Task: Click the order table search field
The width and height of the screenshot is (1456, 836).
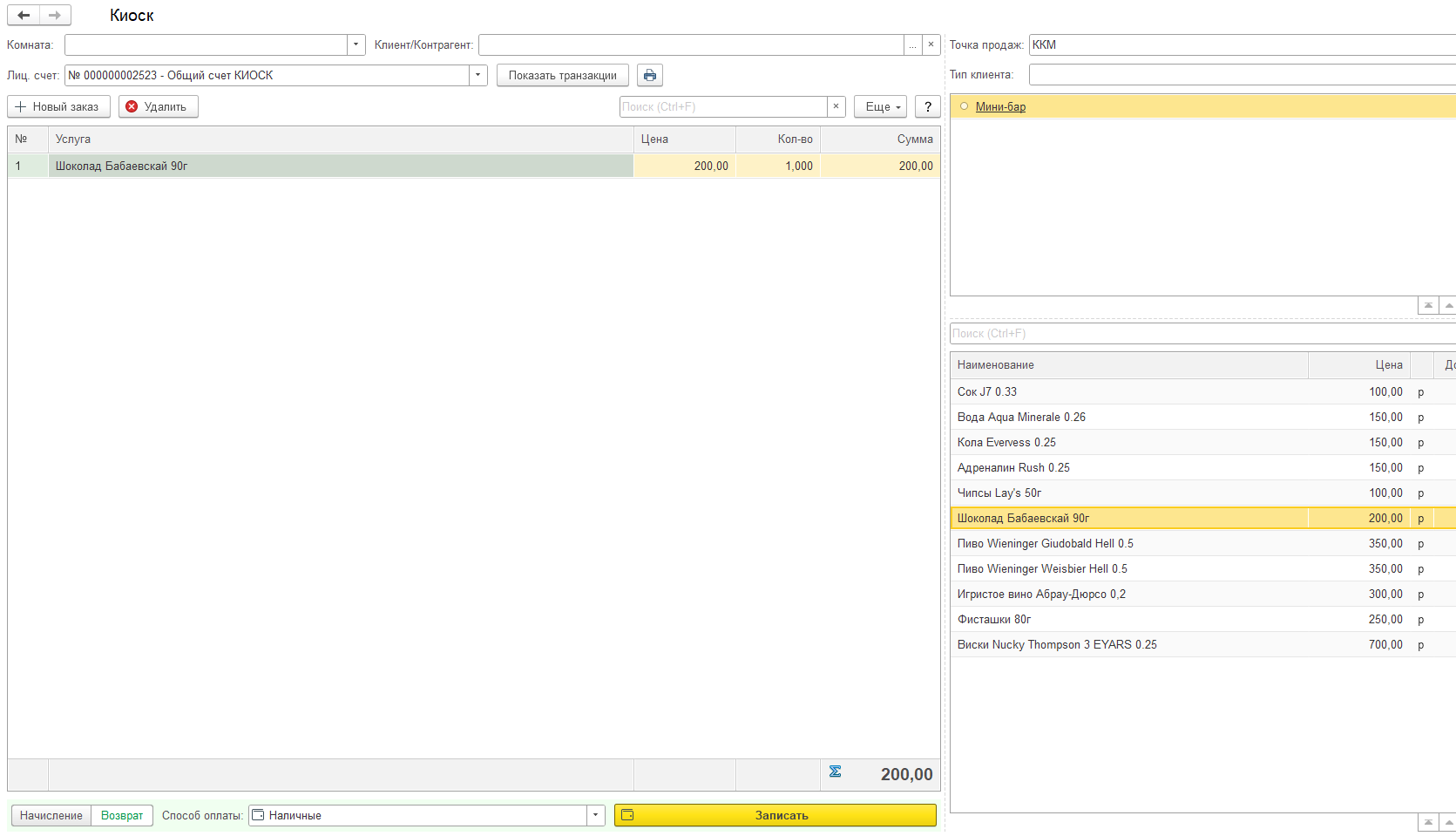Action: [723, 106]
